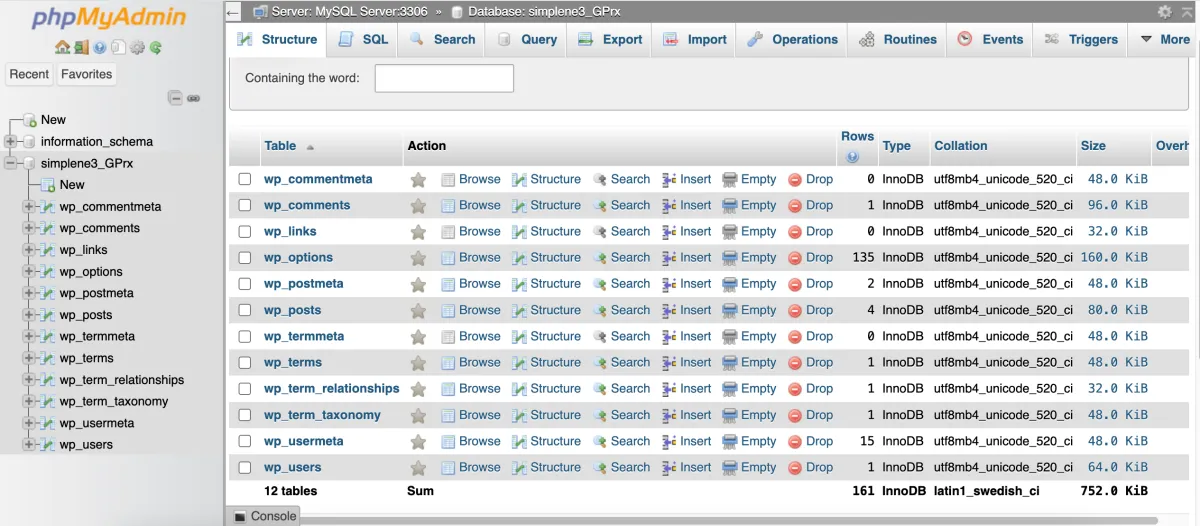Image resolution: width=1200 pixels, height=526 pixels.
Task: Tick the wp_usermeta row checkbox
Action: [245, 441]
